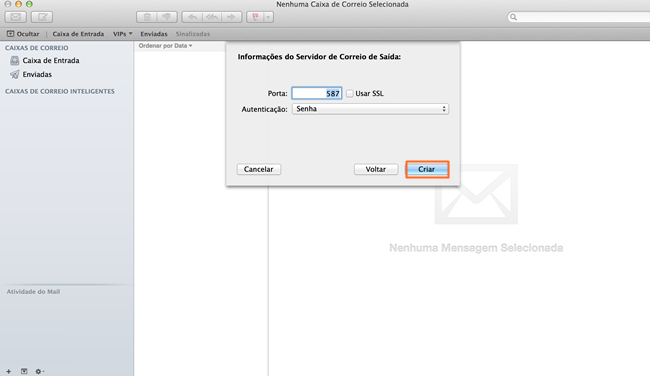The image size is (650, 376).
Task: Compose a new message with pencil icon
Action: (42, 17)
